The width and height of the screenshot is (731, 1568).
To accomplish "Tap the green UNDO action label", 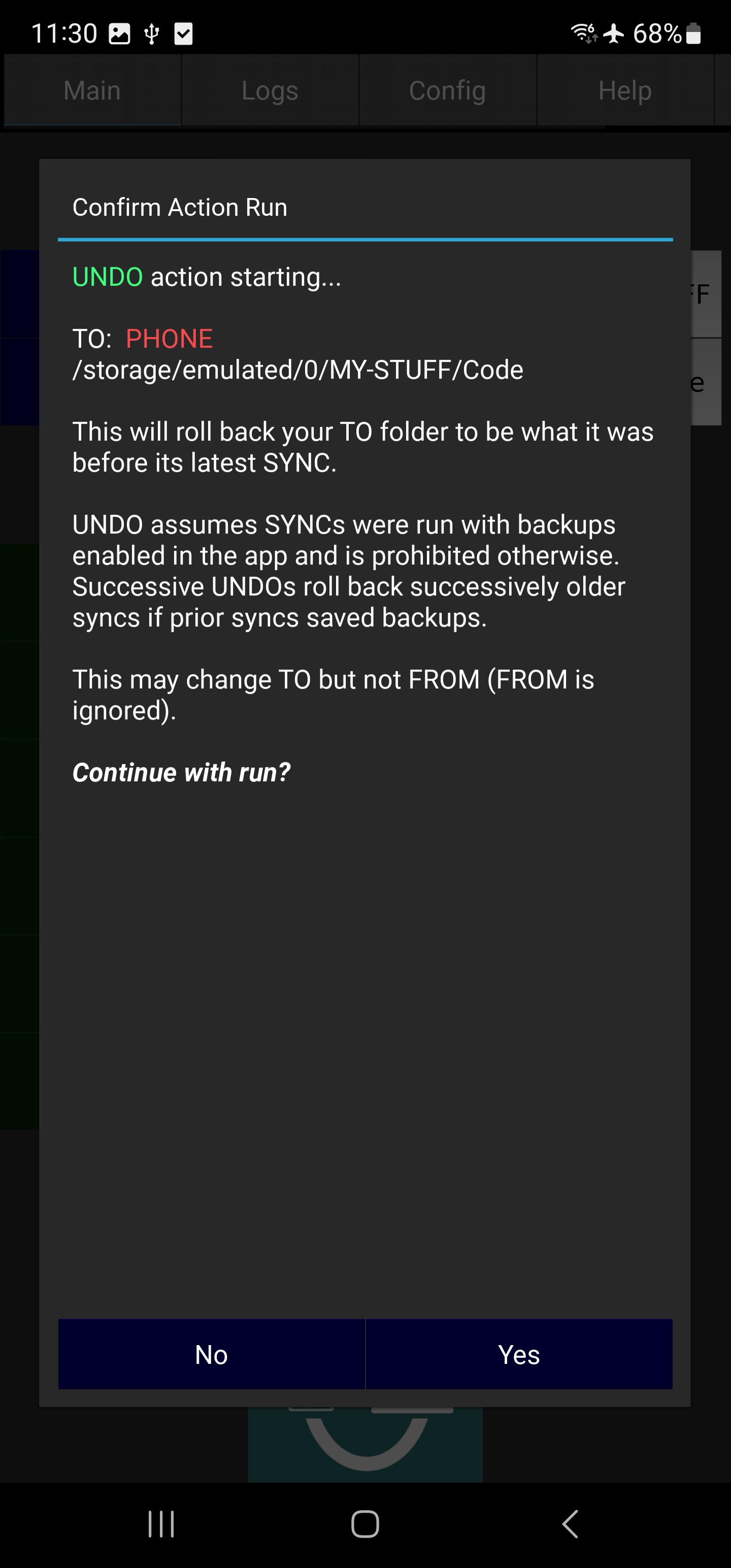I will pyautogui.click(x=108, y=277).
